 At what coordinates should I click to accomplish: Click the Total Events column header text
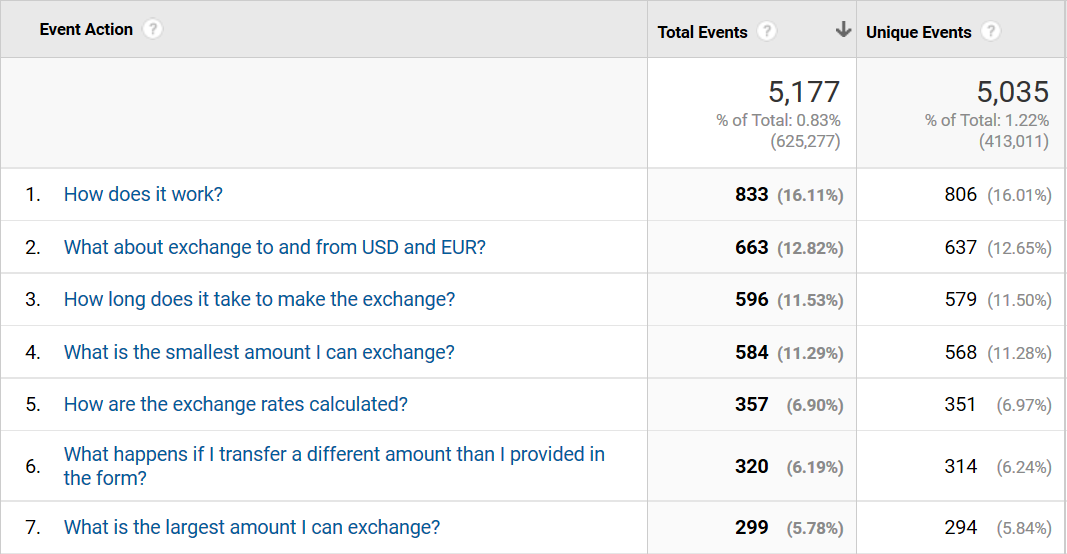702,32
